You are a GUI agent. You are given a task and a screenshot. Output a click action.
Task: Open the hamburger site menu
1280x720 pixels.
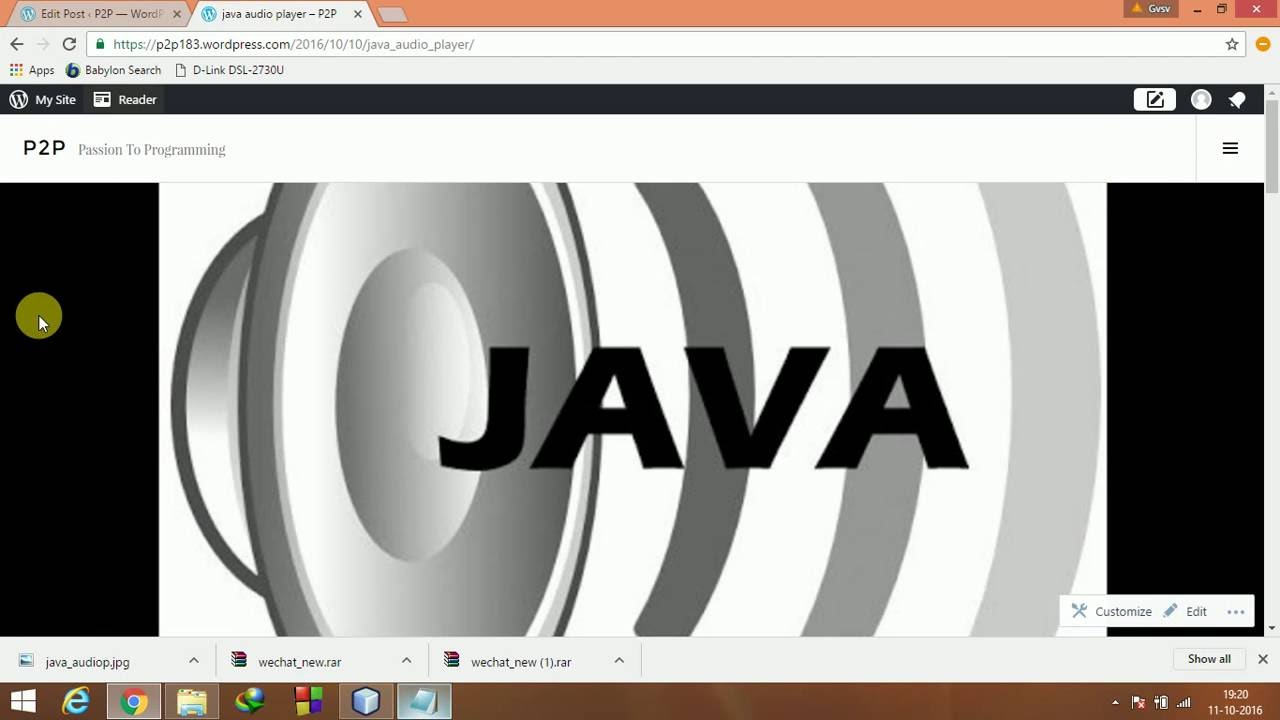pyautogui.click(x=1230, y=148)
